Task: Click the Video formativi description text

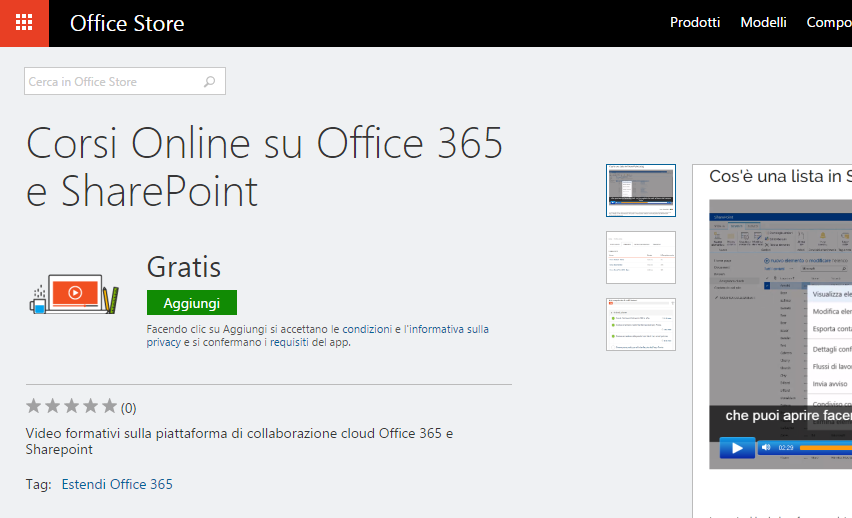Action: [x=239, y=441]
